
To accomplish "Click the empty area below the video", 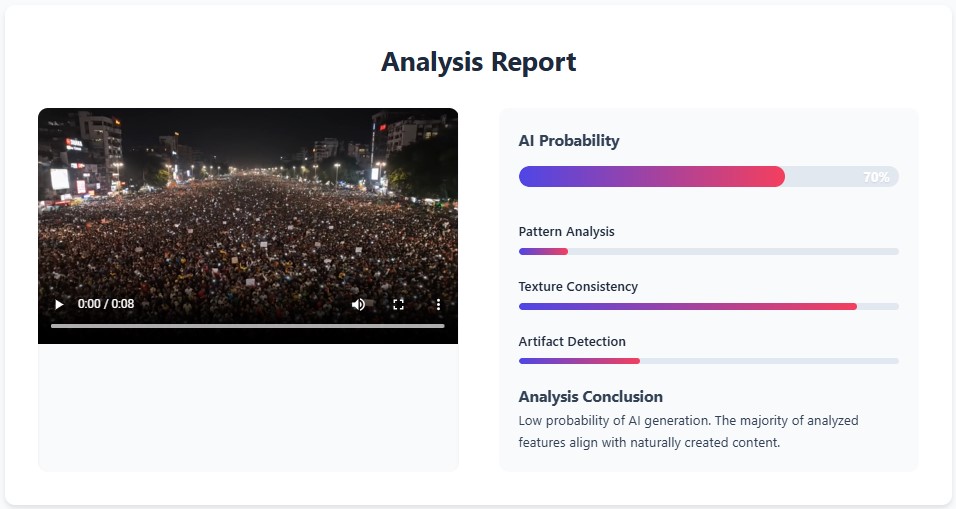I will click(x=248, y=407).
